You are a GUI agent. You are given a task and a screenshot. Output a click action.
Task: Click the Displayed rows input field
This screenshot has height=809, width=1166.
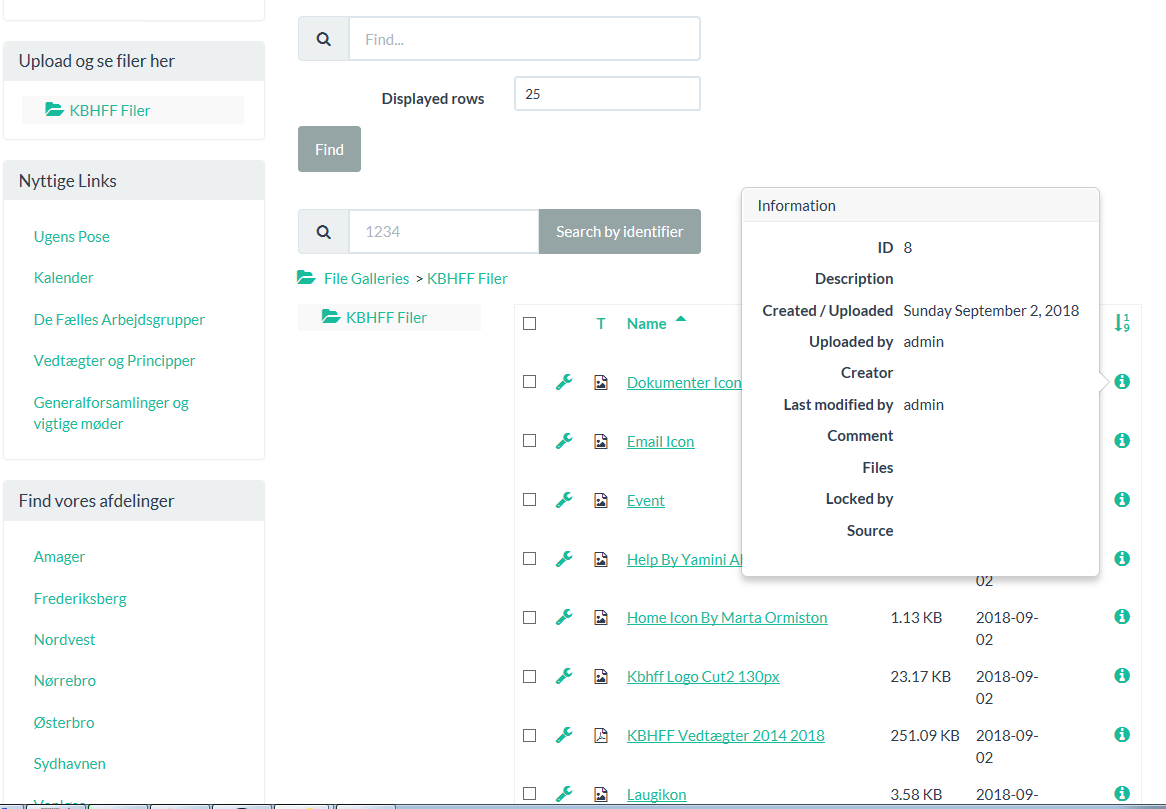coord(606,94)
